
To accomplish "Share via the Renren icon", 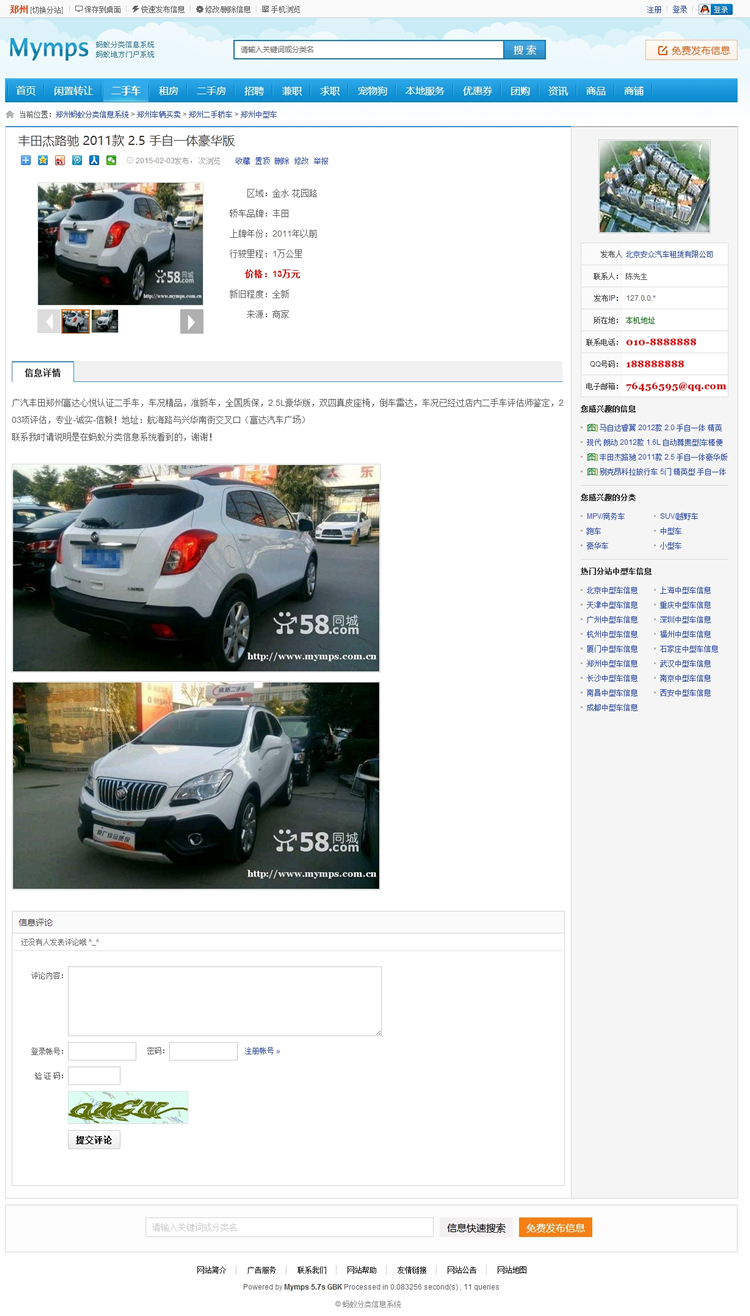I will [94, 160].
